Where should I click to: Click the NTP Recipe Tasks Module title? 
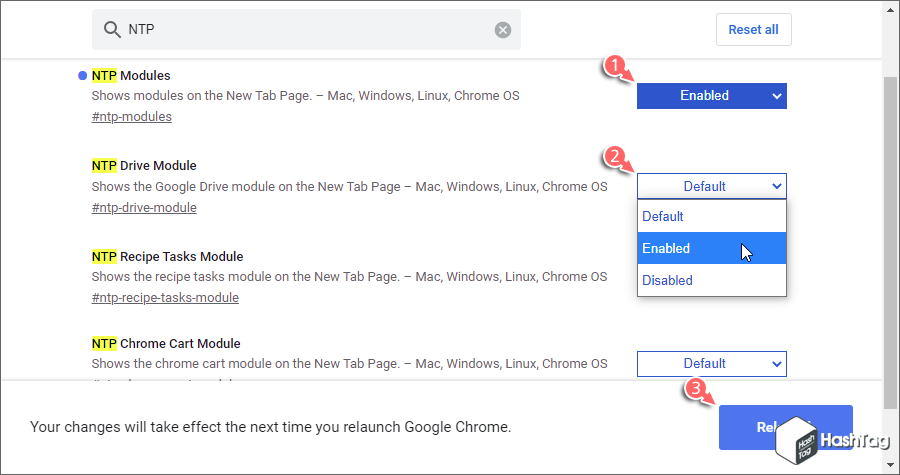click(168, 256)
